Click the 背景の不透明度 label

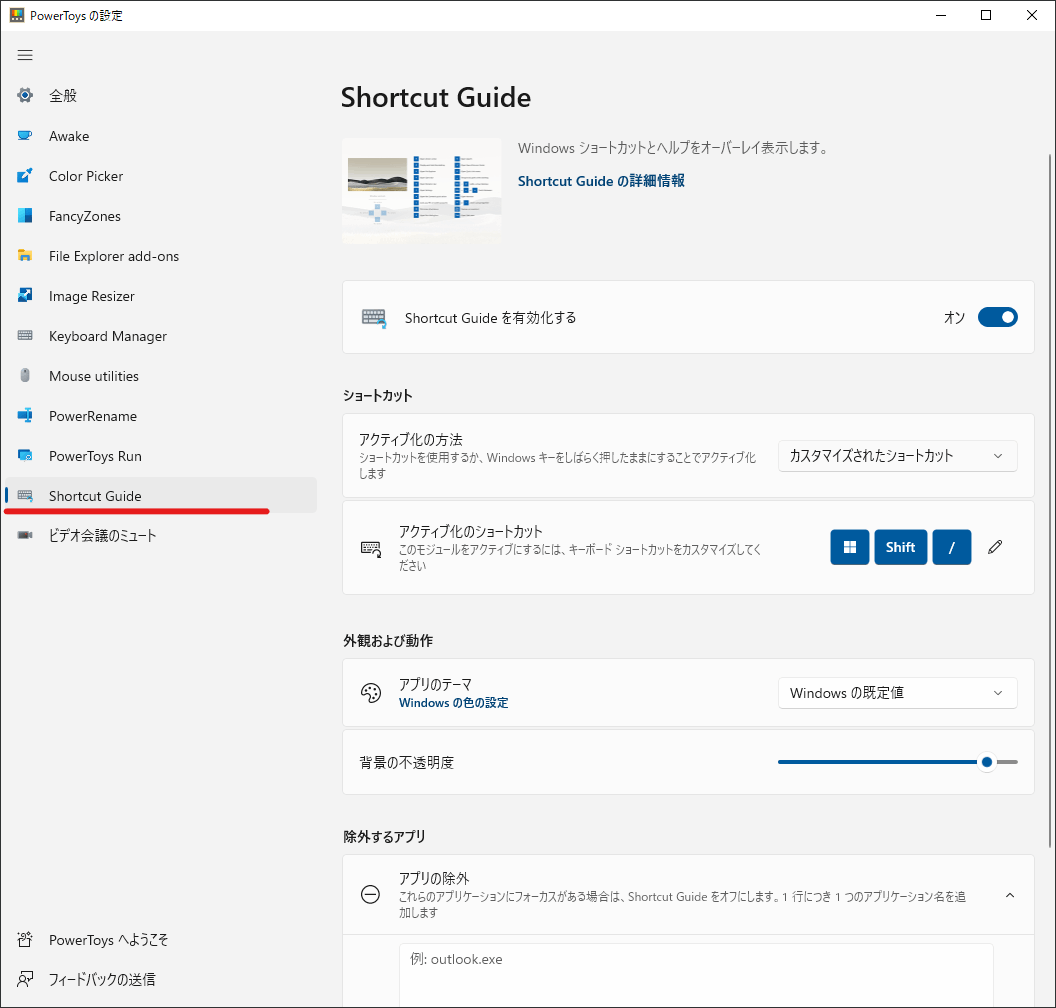(x=407, y=762)
